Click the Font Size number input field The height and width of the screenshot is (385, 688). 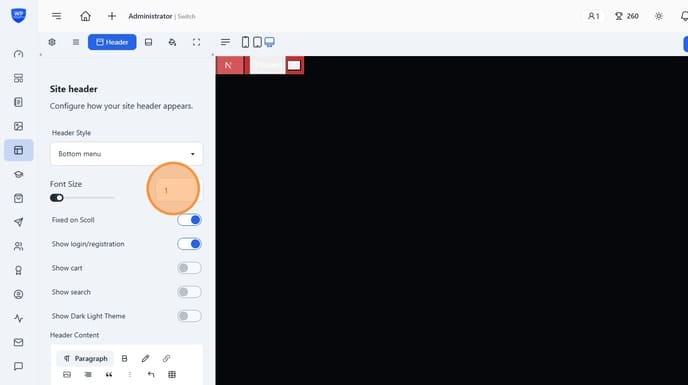(x=176, y=191)
